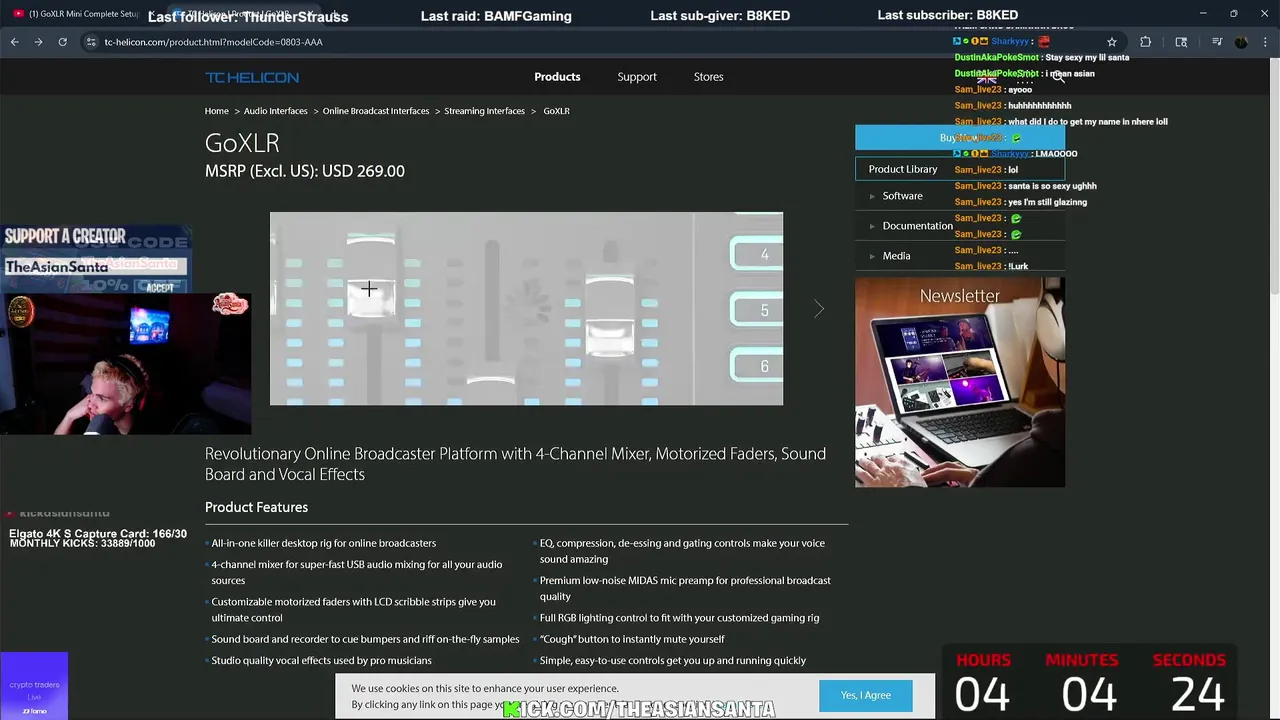Viewport: 1280px width, 720px height.
Task: Click the Cough button feature text
Action: click(632, 639)
